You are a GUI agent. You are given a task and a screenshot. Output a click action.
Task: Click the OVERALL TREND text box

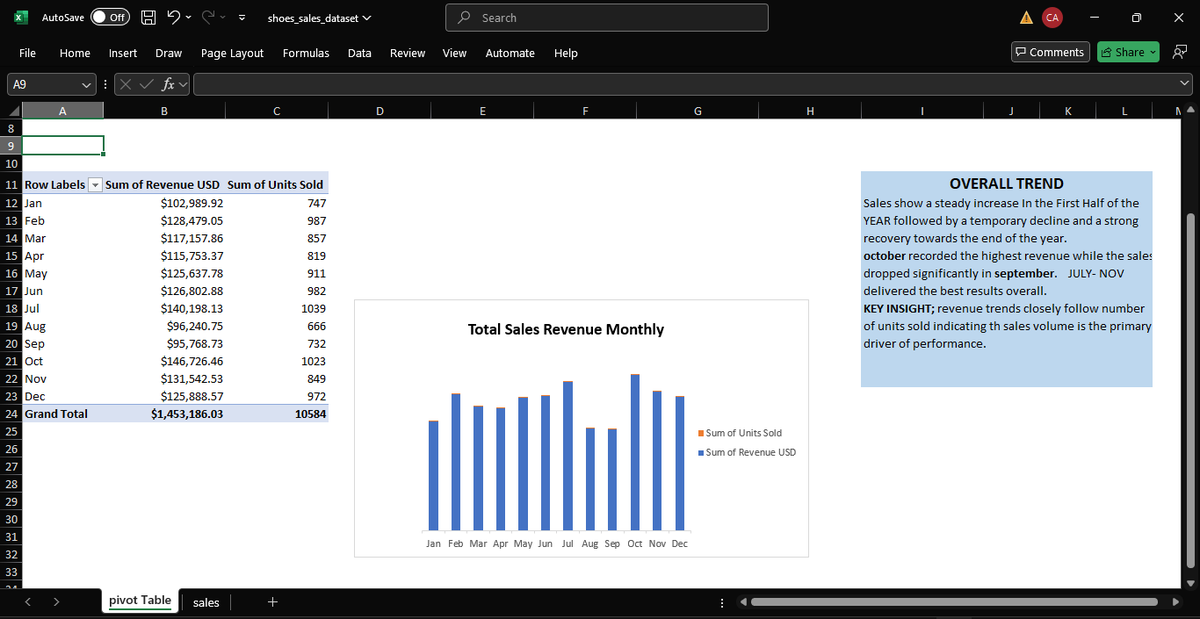(1006, 278)
